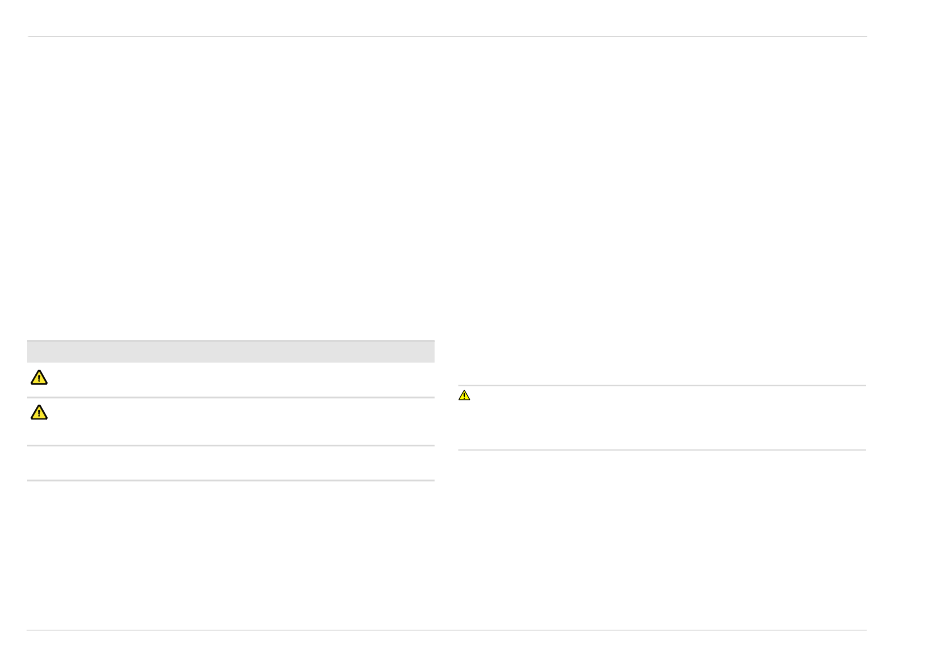Screen dimensions: 950x657
Task: Select the gray table header bar
Action: click(x=231, y=352)
